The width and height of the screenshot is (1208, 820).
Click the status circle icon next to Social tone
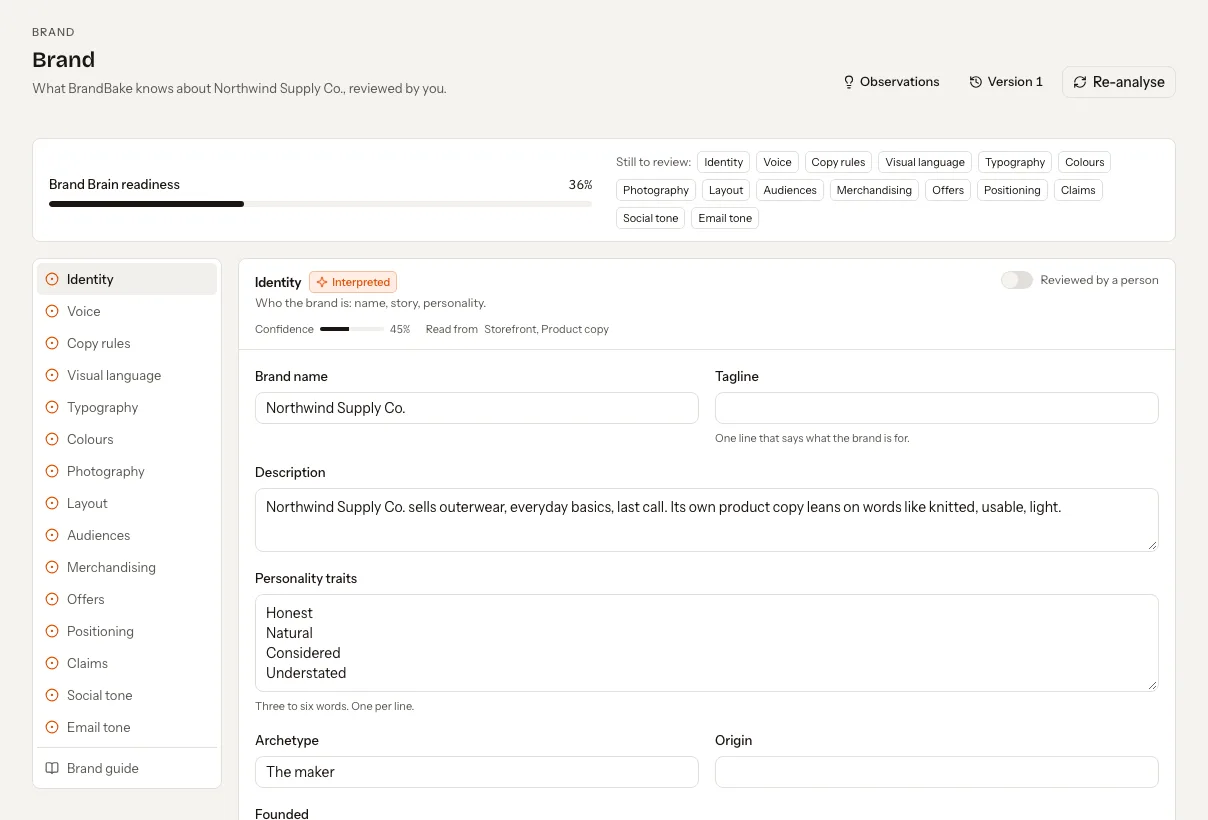pyautogui.click(x=52, y=695)
